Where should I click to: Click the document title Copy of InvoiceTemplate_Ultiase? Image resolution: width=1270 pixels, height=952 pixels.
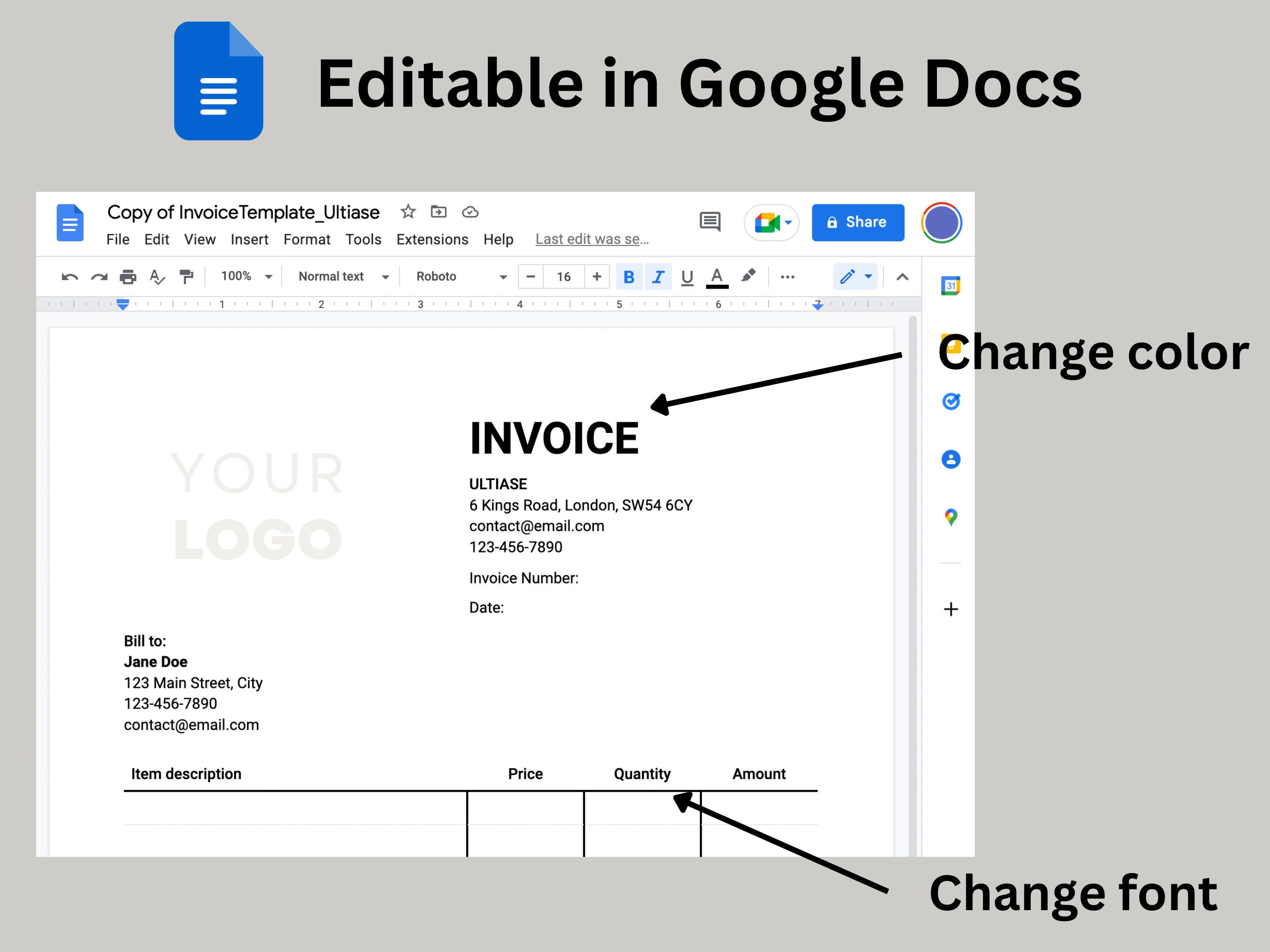244,212
